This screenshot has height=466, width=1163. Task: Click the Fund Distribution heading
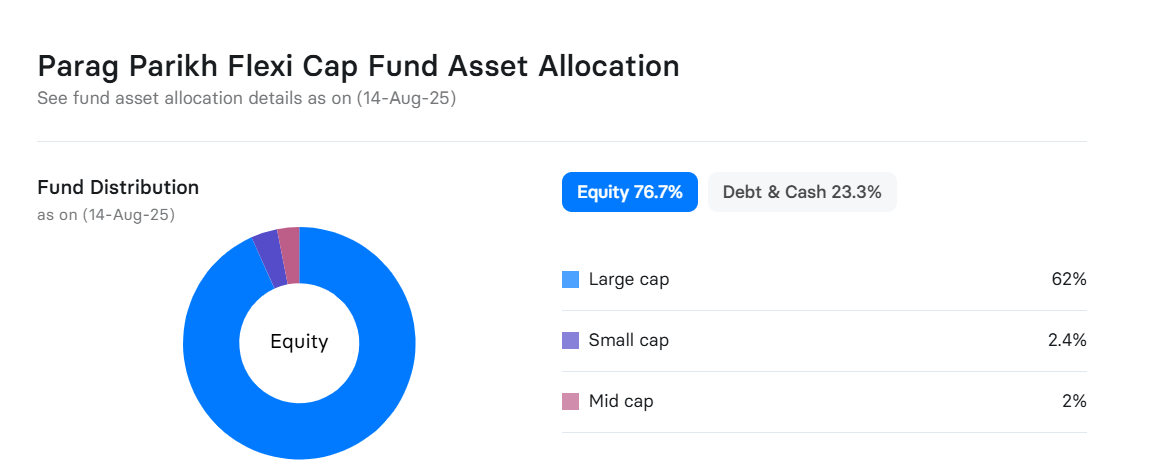pos(118,188)
